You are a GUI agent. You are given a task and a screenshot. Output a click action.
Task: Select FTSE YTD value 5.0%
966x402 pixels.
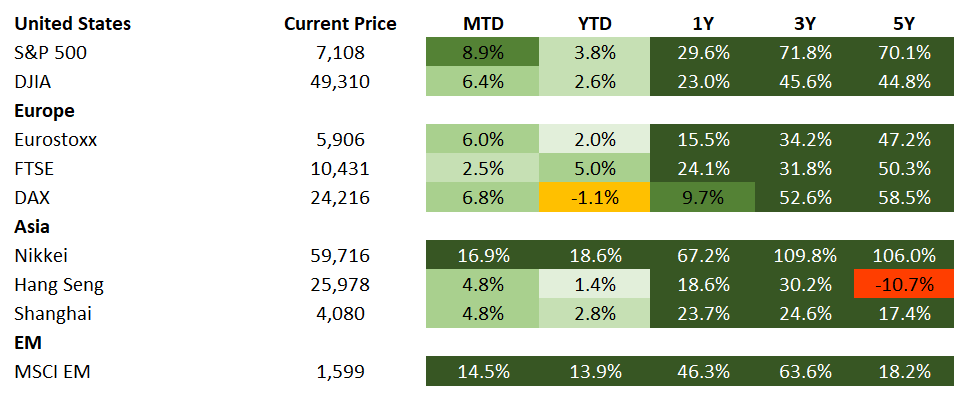coord(594,168)
